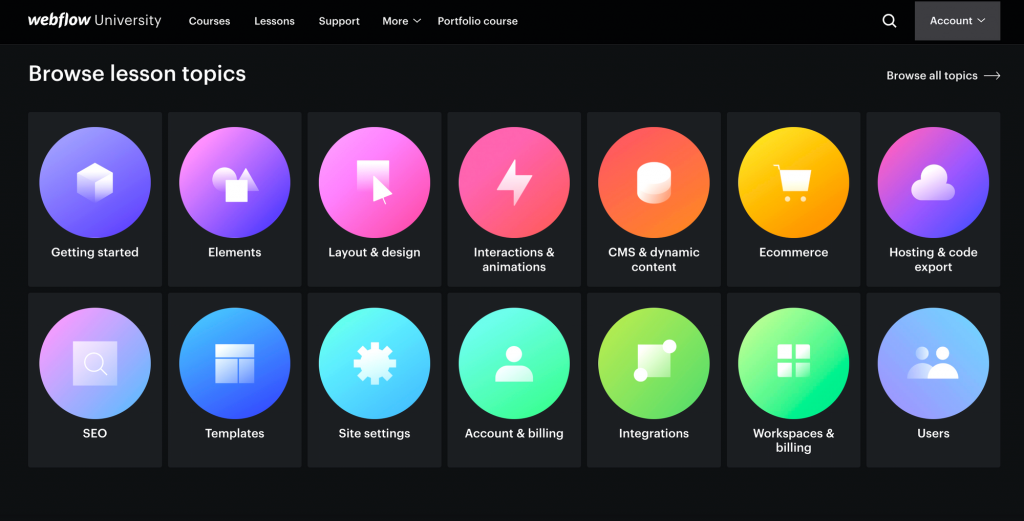This screenshot has height=521, width=1024.
Task: Click the Integrations topic label
Action: 654,433
